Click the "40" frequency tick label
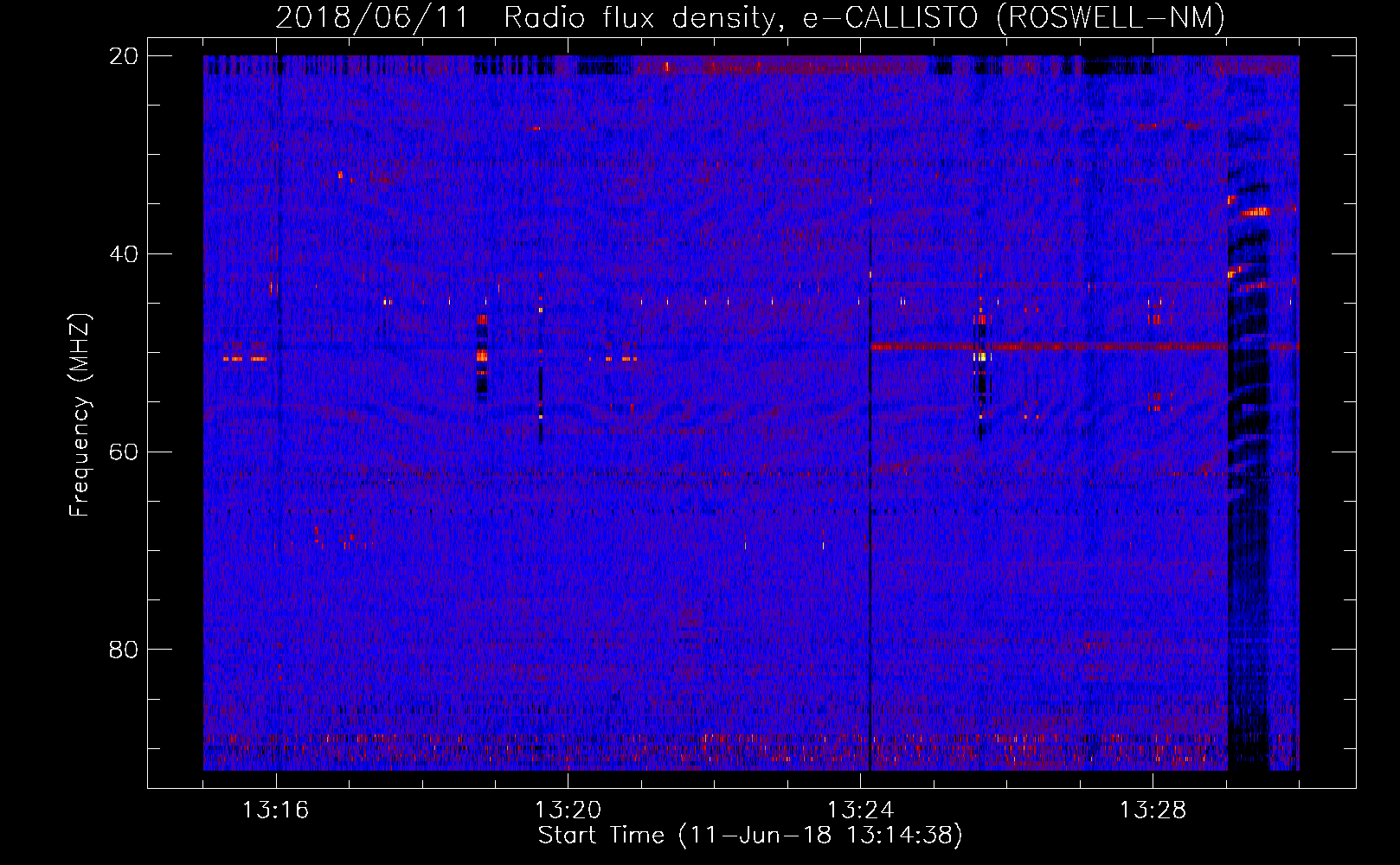Screen dimensions: 1400x865 (124, 254)
